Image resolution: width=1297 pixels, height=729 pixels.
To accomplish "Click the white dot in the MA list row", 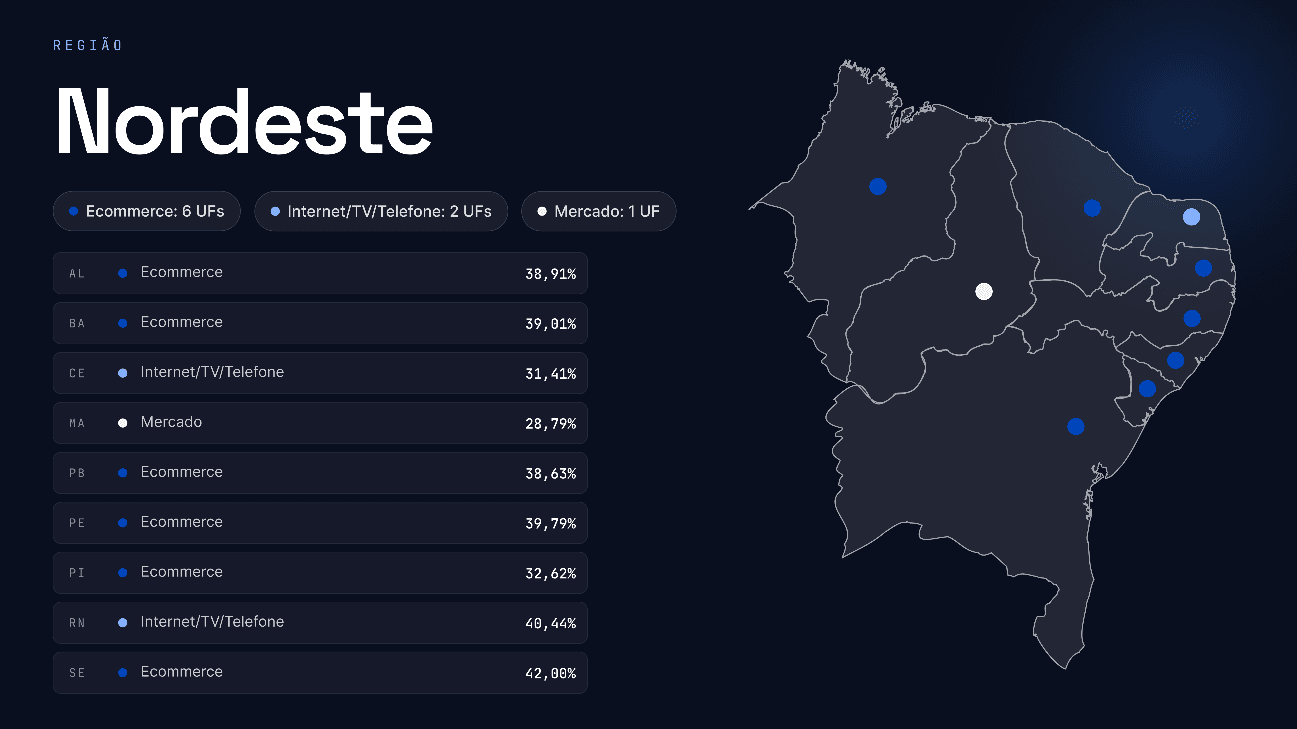I will (122, 423).
